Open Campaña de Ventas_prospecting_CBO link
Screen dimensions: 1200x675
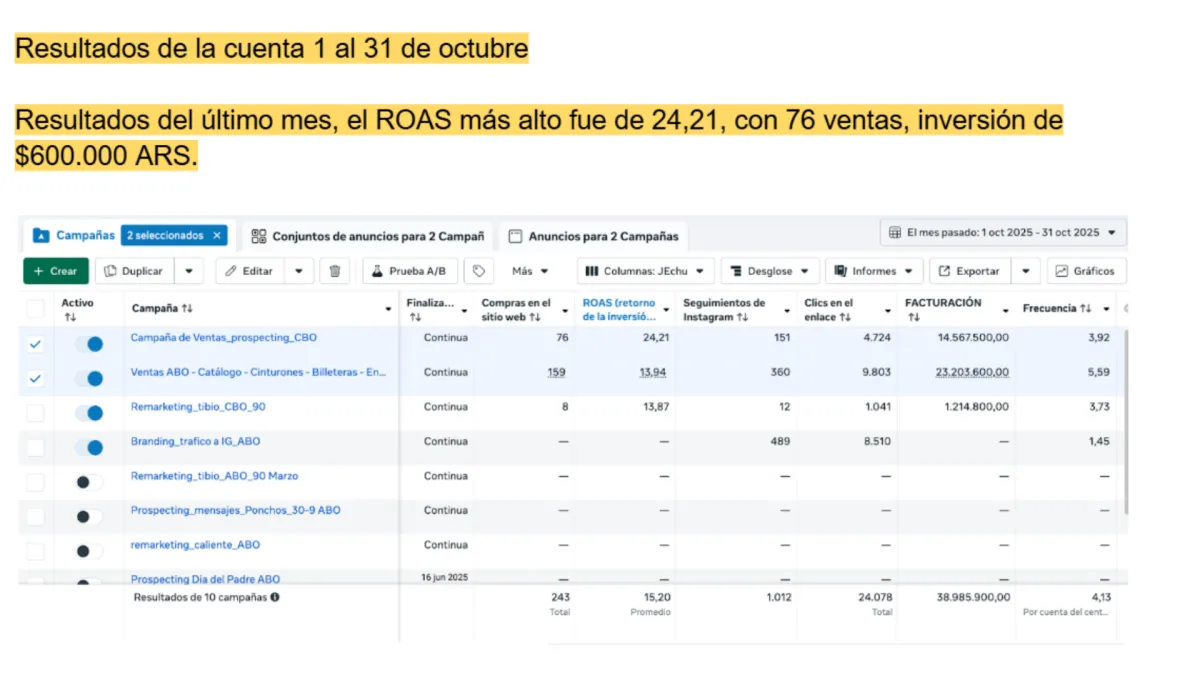pos(224,337)
